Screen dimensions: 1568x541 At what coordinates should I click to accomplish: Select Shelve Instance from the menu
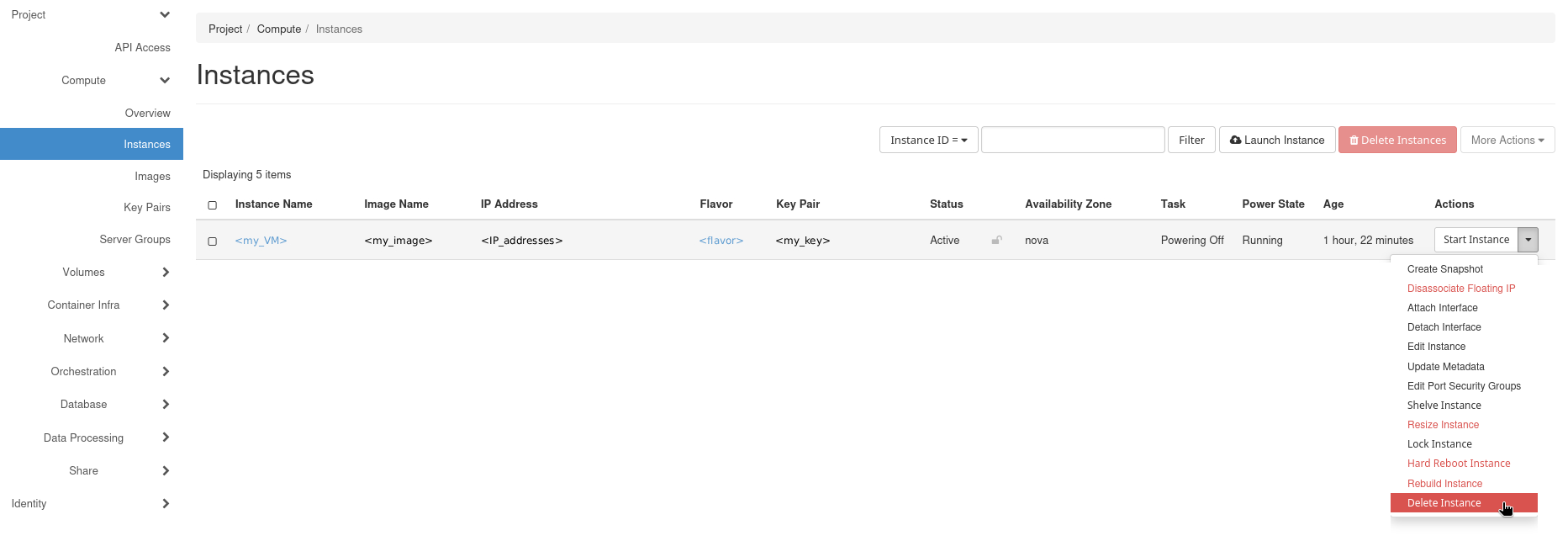pyautogui.click(x=1444, y=406)
